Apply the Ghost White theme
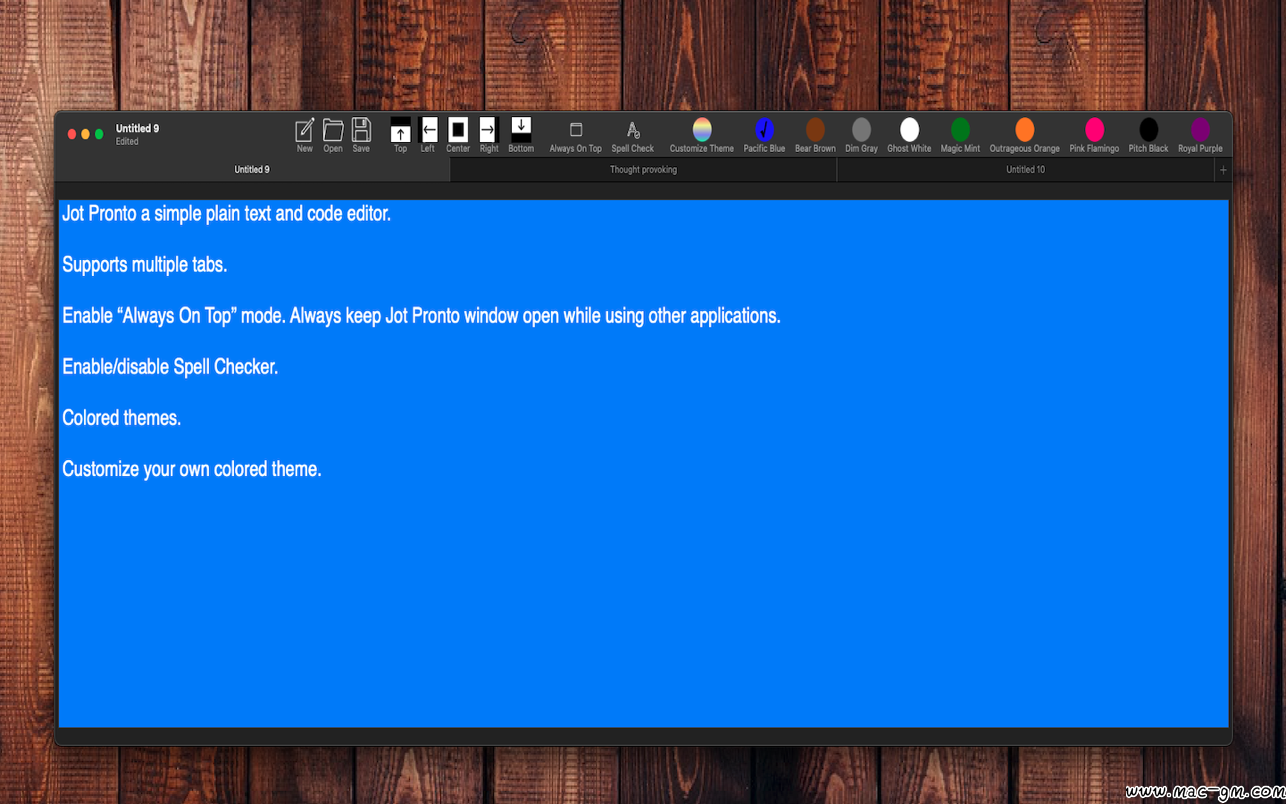1286x804 pixels. (909, 129)
